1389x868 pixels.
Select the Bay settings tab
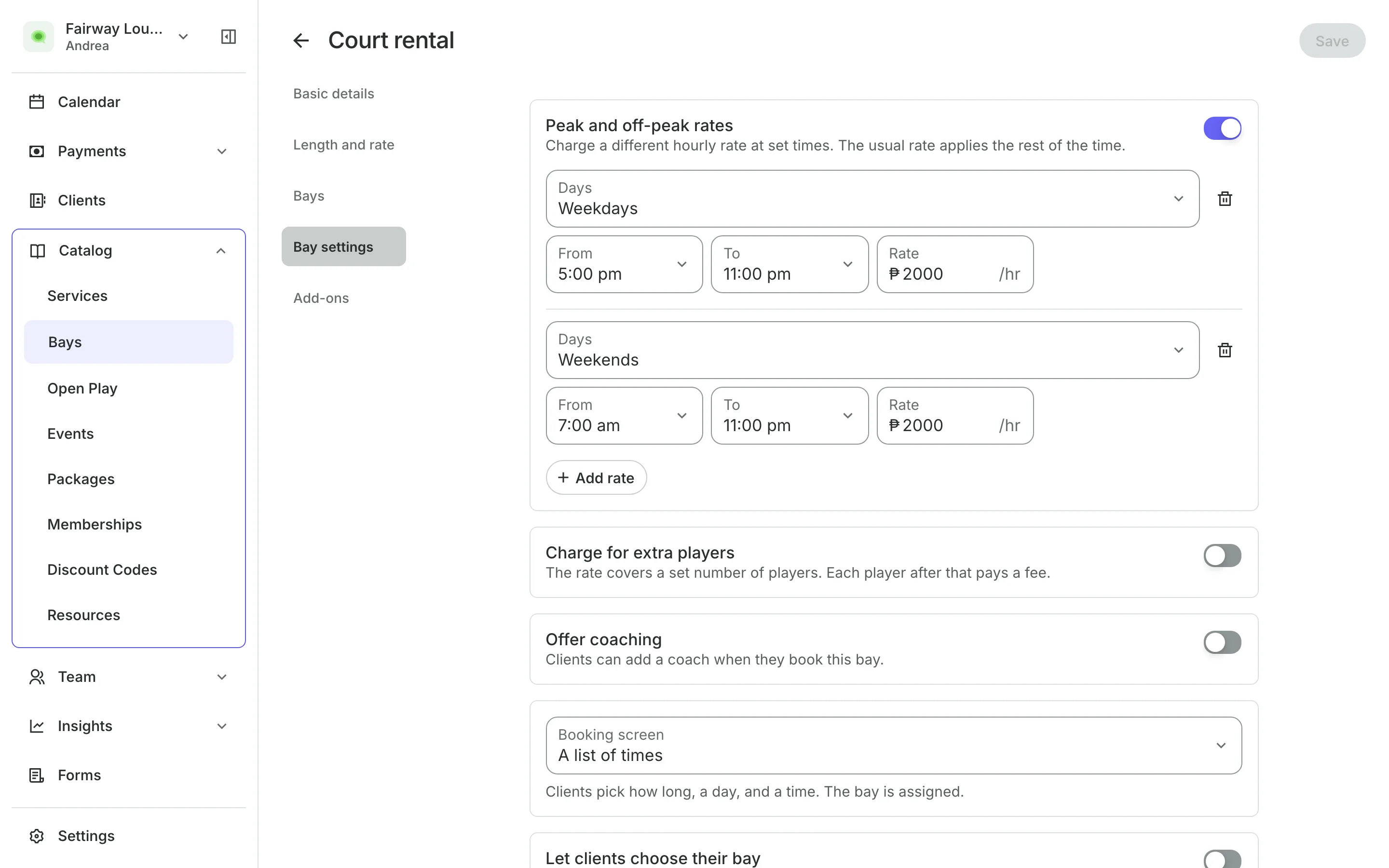click(x=344, y=246)
